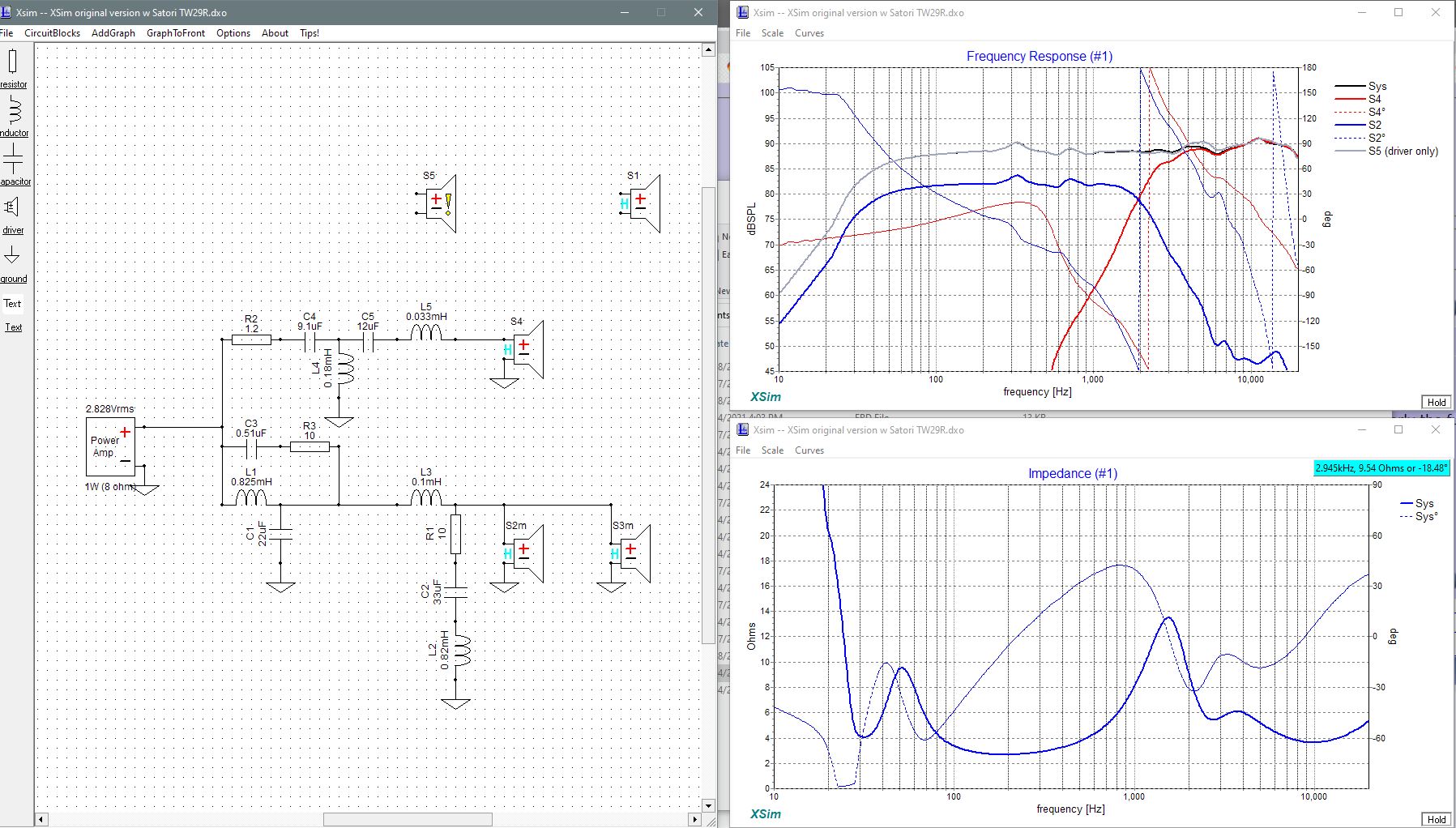The height and width of the screenshot is (828, 1456).
Task: Click Hold button in Impedance window
Action: click(1437, 819)
